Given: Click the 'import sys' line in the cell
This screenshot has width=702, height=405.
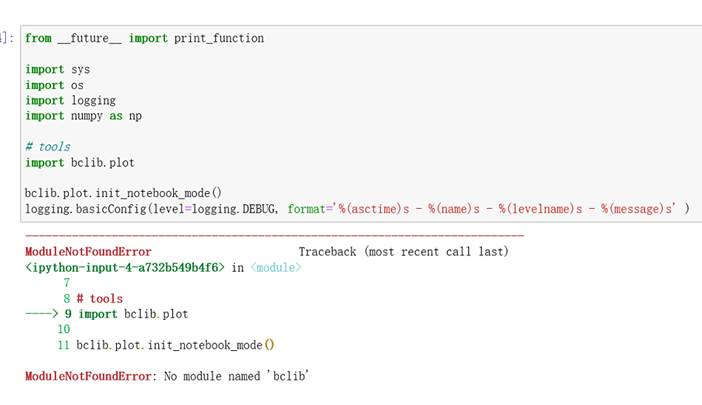Looking at the screenshot, I should pyautogui.click(x=57, y=70).
